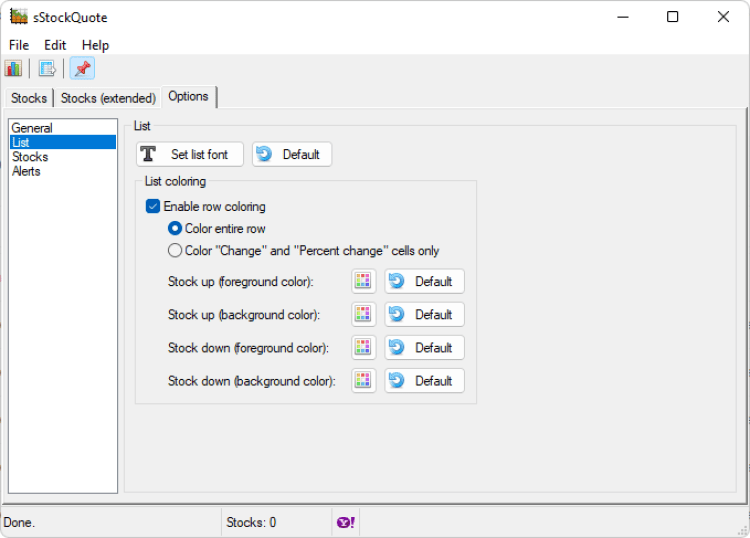Toggle the red pushpin always-on-top icon
Screen dimensions: 750x538
(x=82, y=68)
